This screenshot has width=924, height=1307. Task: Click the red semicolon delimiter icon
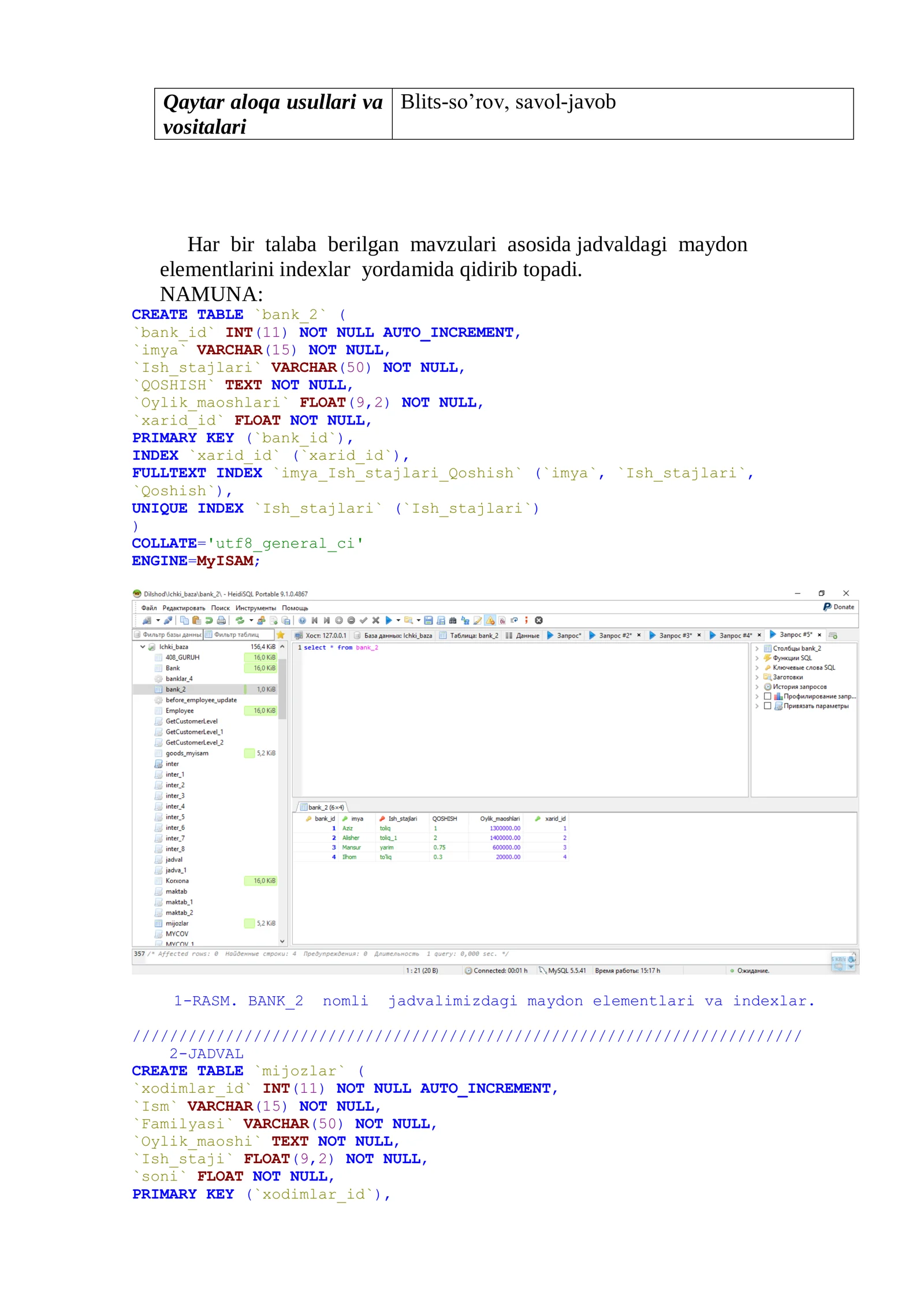pyautogui.click(x=526, y=620)
